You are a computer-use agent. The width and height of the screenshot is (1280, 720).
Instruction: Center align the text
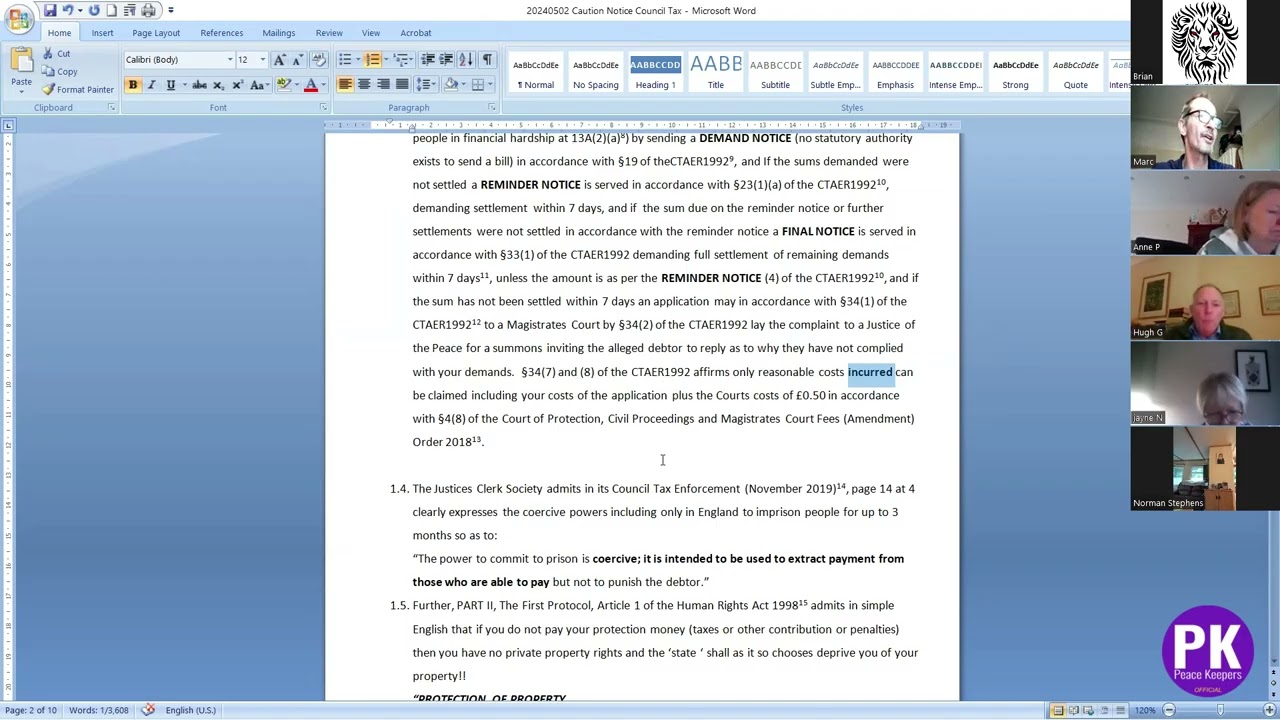pos(364,85)
